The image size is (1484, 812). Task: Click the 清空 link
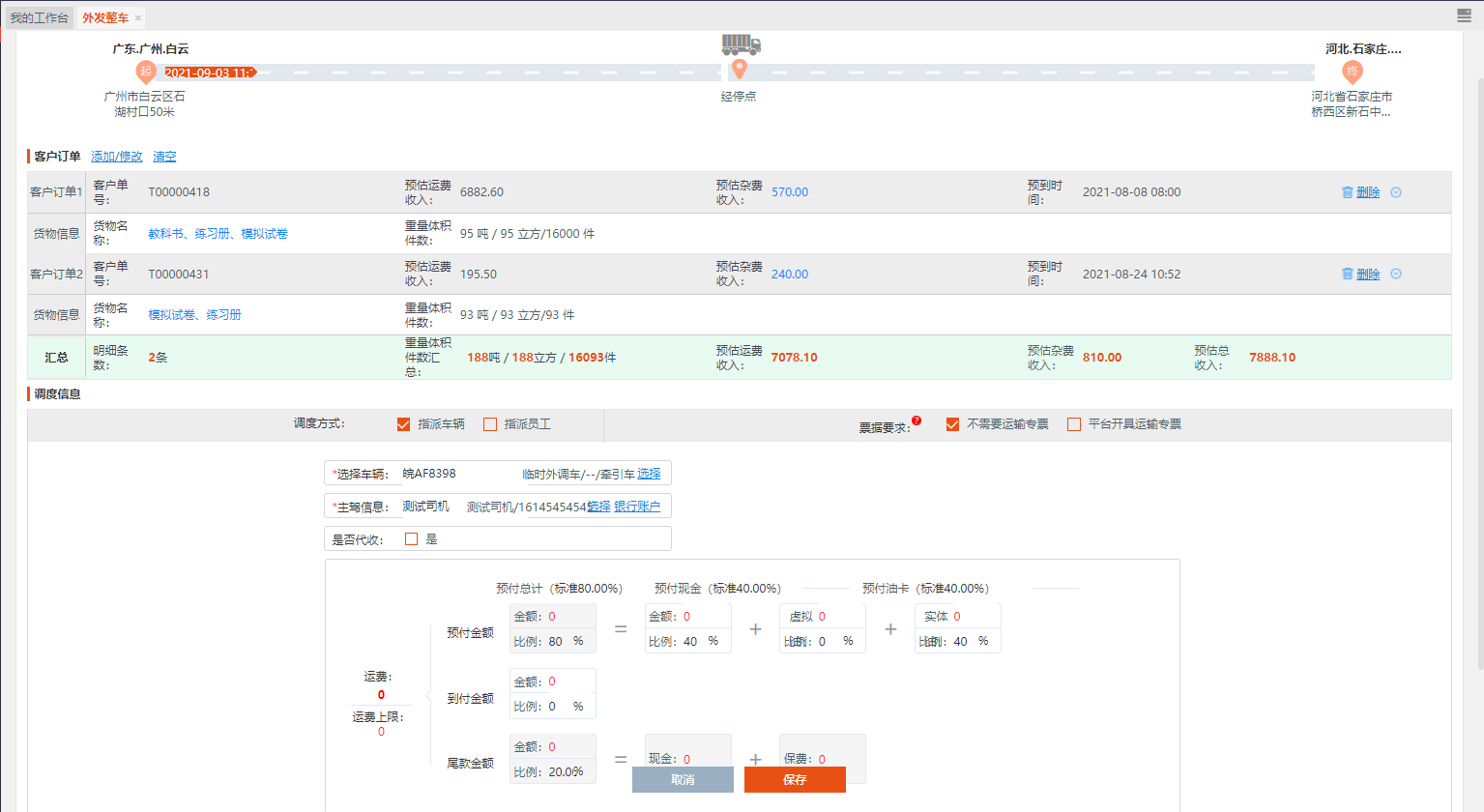[164, 156]
